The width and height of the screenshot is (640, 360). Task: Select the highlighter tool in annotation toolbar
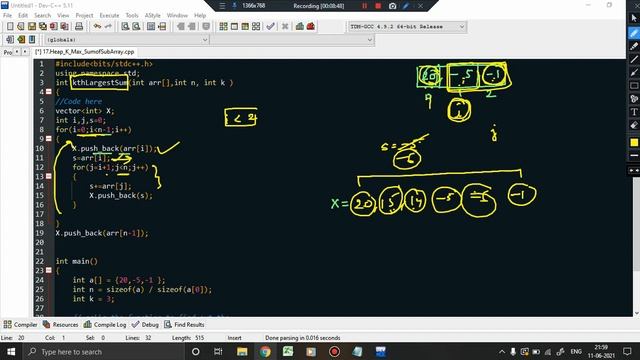coord(634,46)
